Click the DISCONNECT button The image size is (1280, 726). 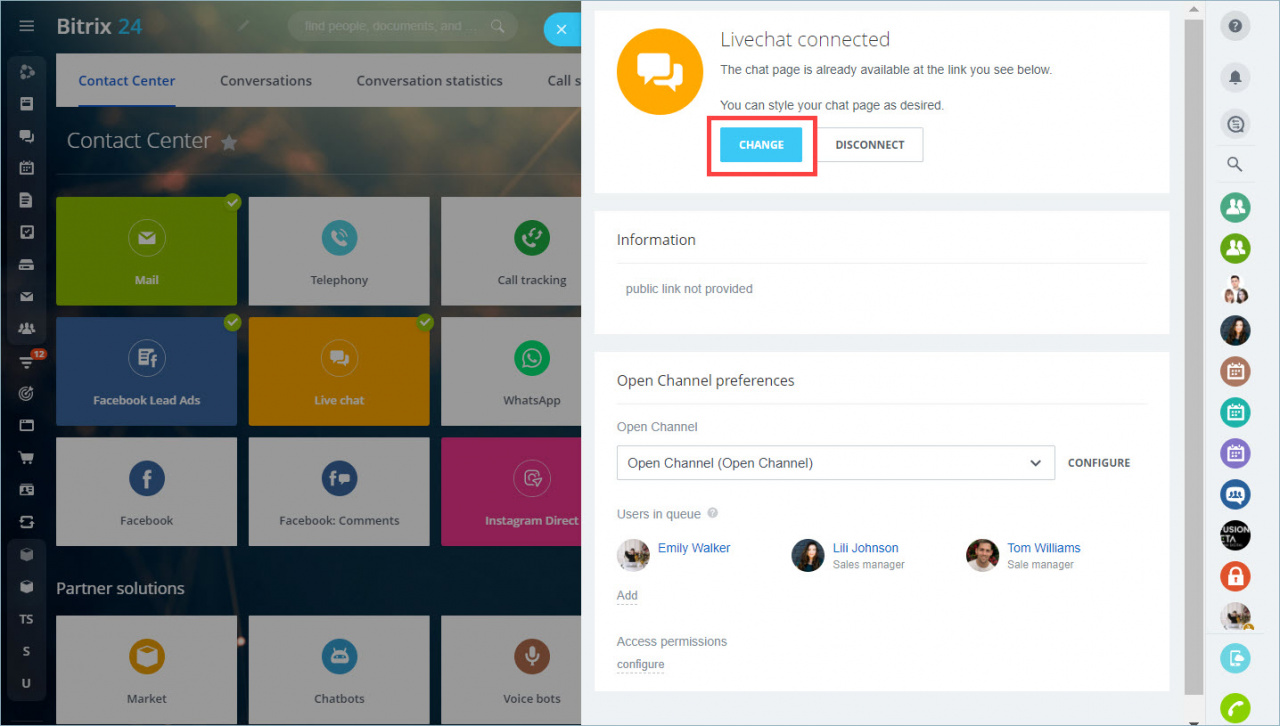(x=870, y=145)
